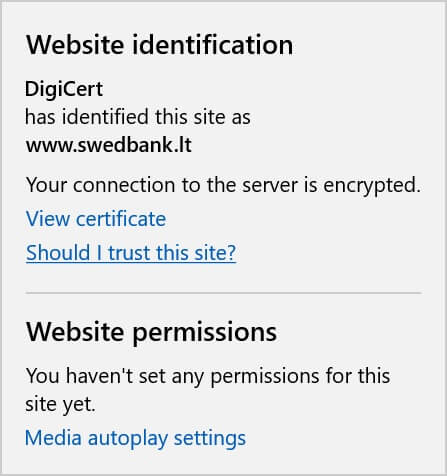Screen dimensions: 447x476
Task: Click the horizontal divider between sections
Action: (223, 293)
